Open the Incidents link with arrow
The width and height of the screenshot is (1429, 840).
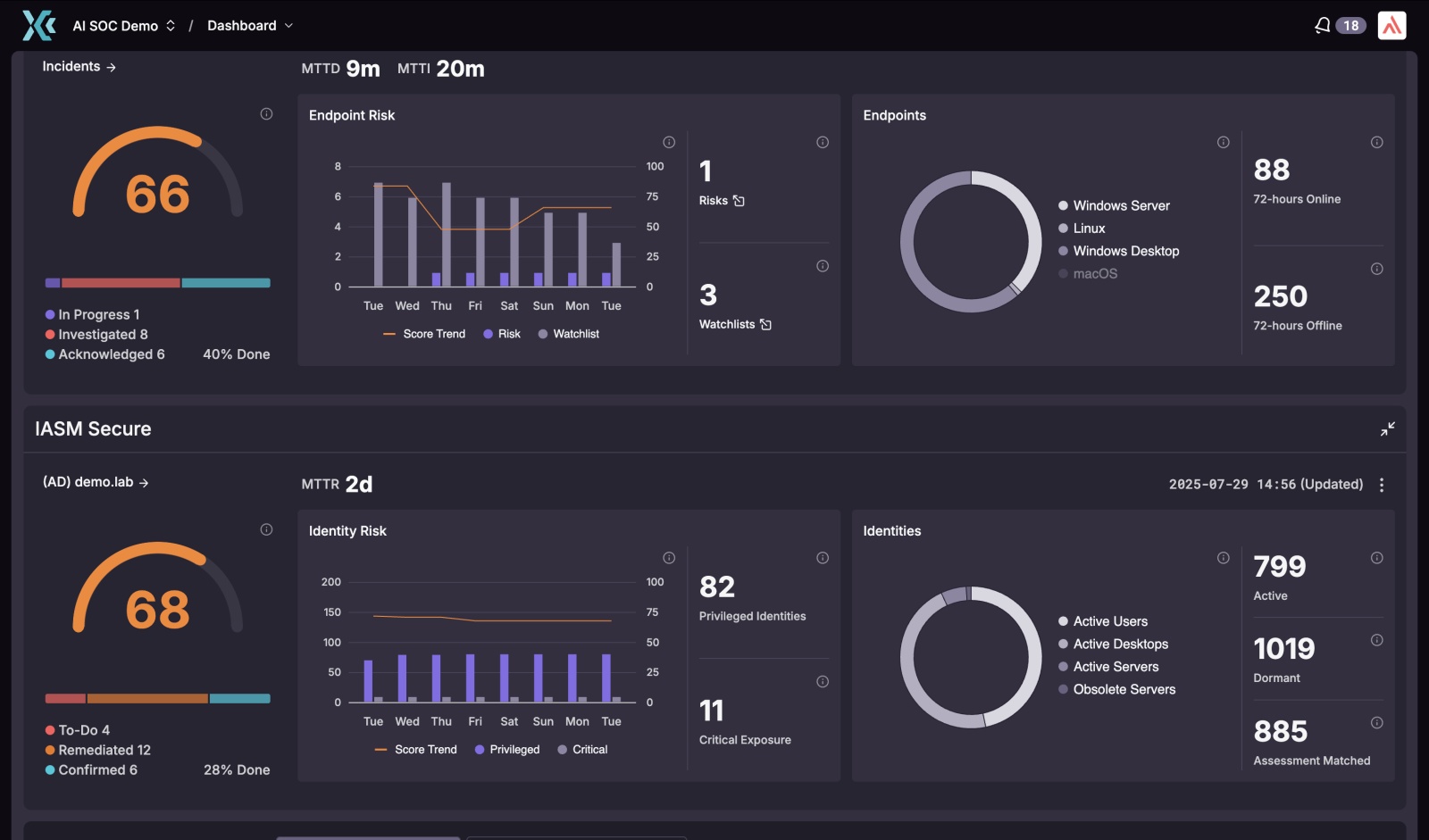79,67
